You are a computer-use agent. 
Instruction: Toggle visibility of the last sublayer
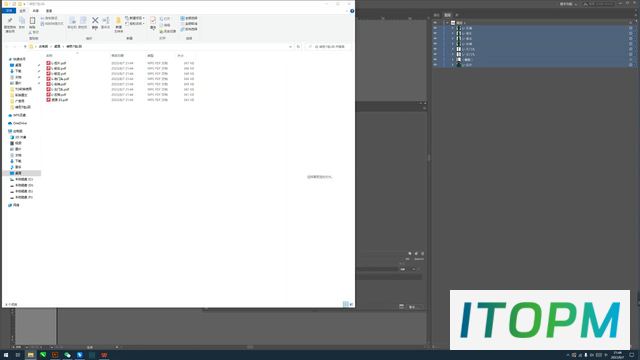pyautogui.click(x=435, y=65)
